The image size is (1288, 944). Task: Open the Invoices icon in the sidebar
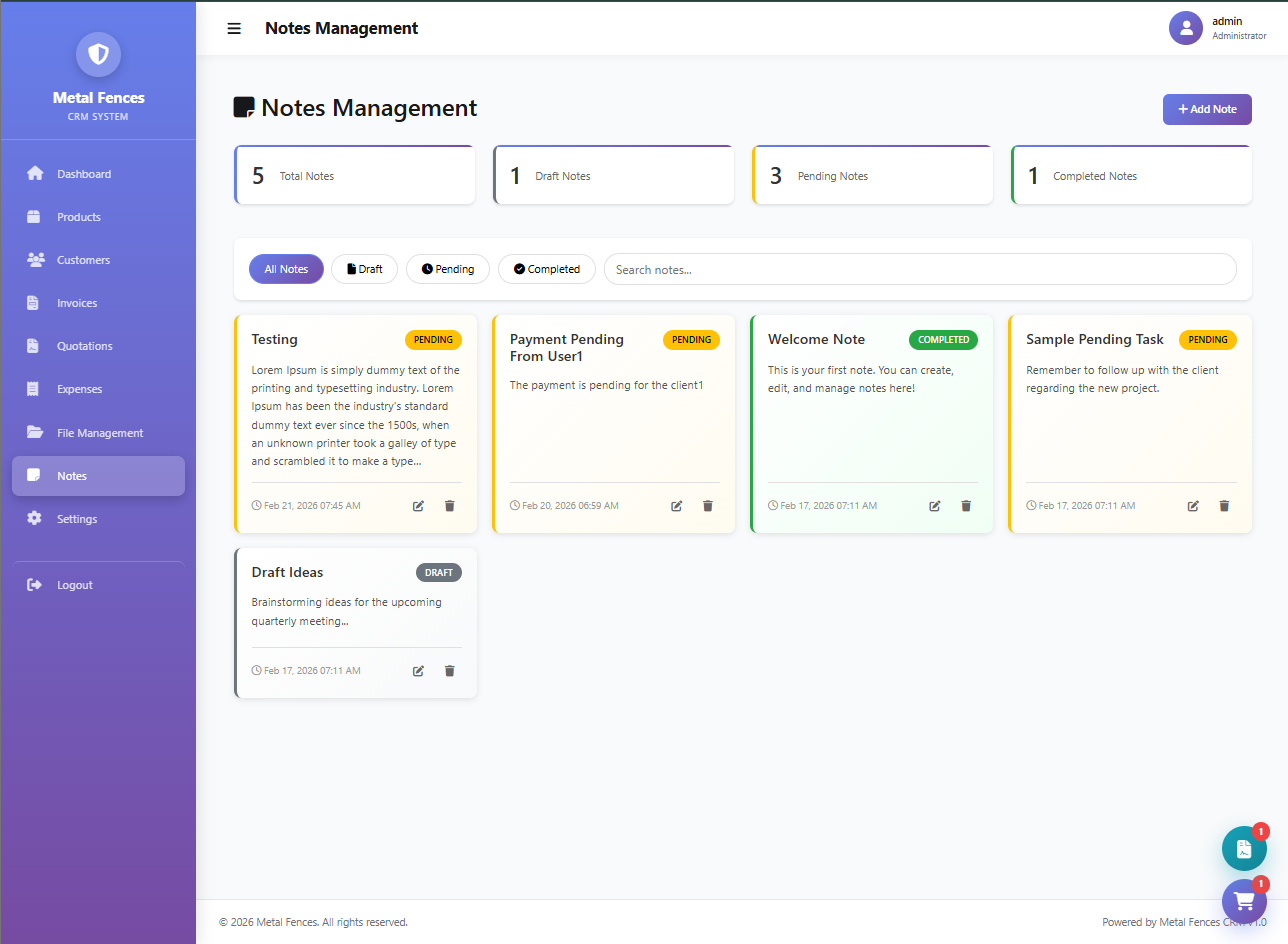[33, 302]
